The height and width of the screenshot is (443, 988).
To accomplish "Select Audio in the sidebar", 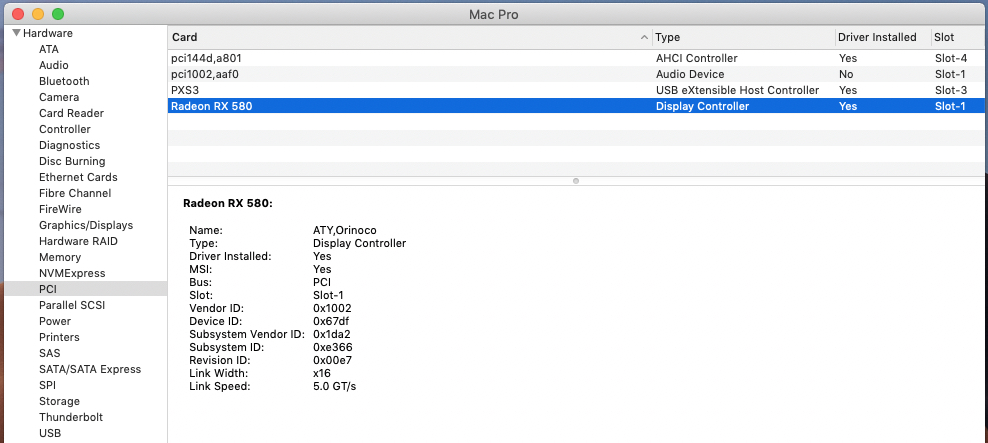I will [x=54, y=65].
